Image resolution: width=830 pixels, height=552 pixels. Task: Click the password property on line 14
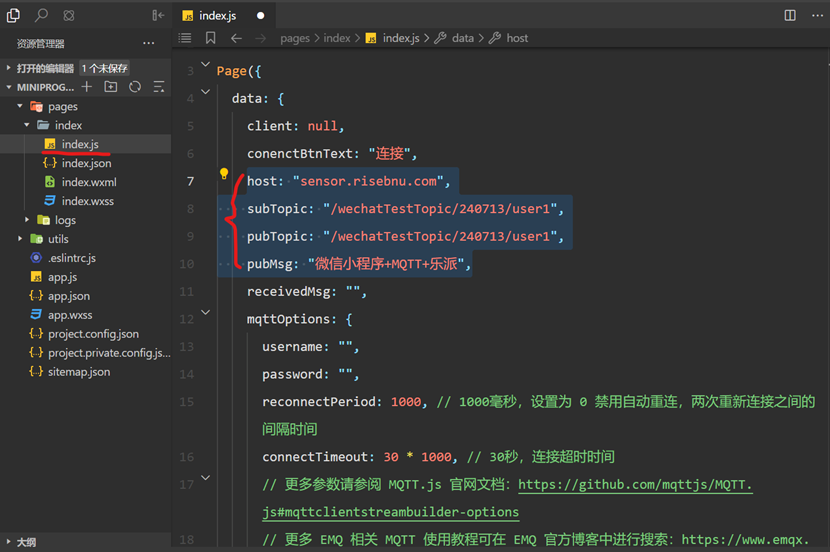[x=292, y=374]
